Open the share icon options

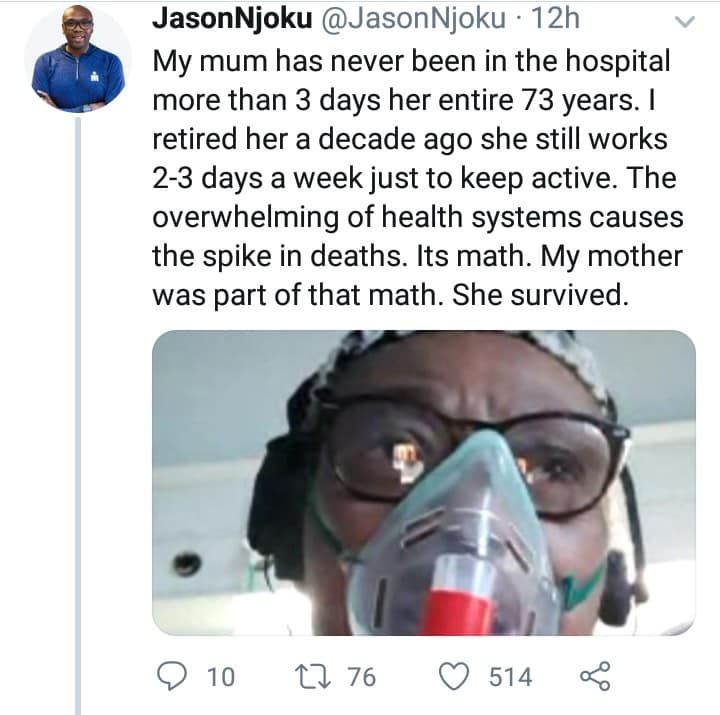click(x=594, y=677)
